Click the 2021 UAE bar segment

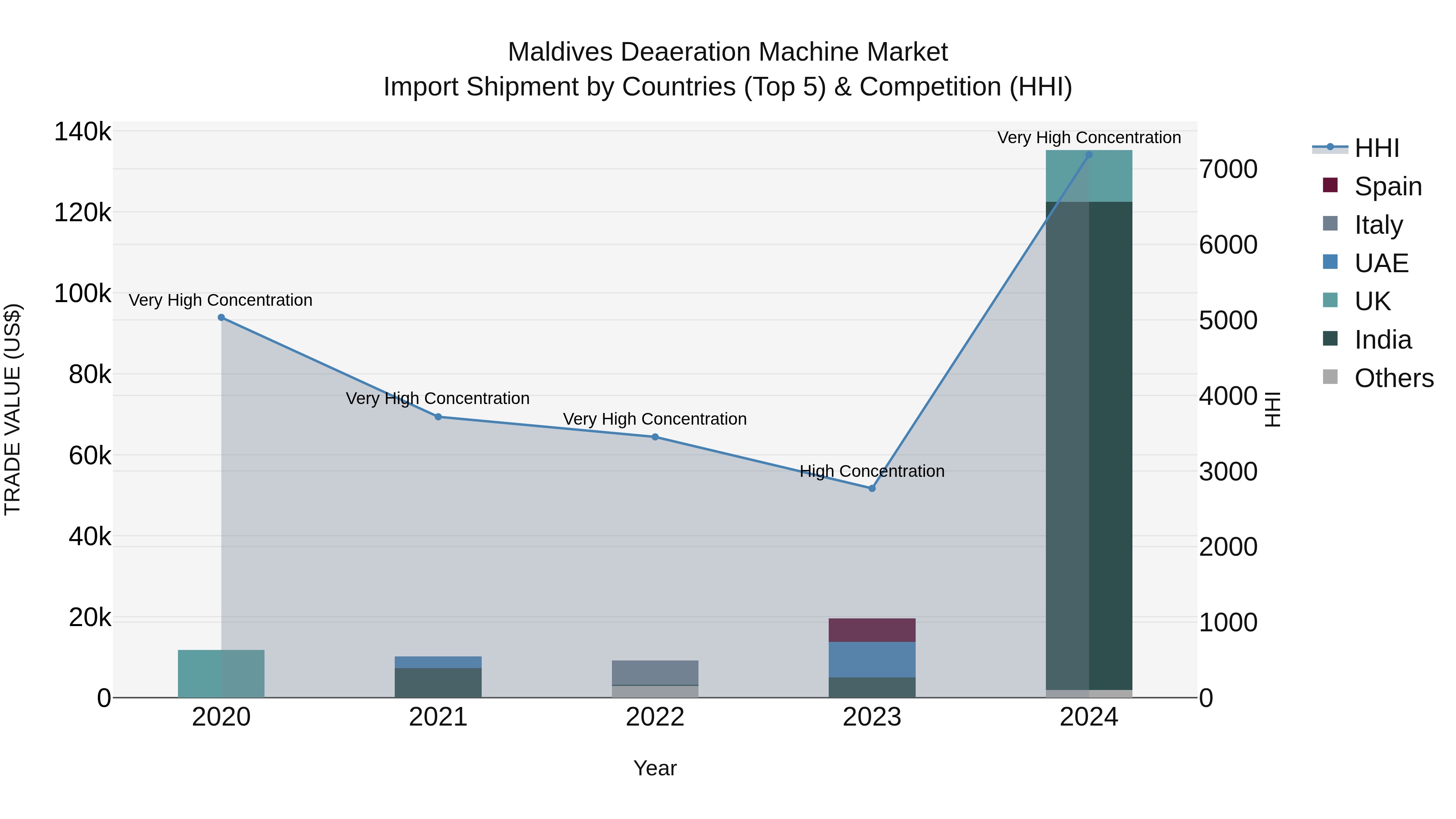tap(438, 662)
